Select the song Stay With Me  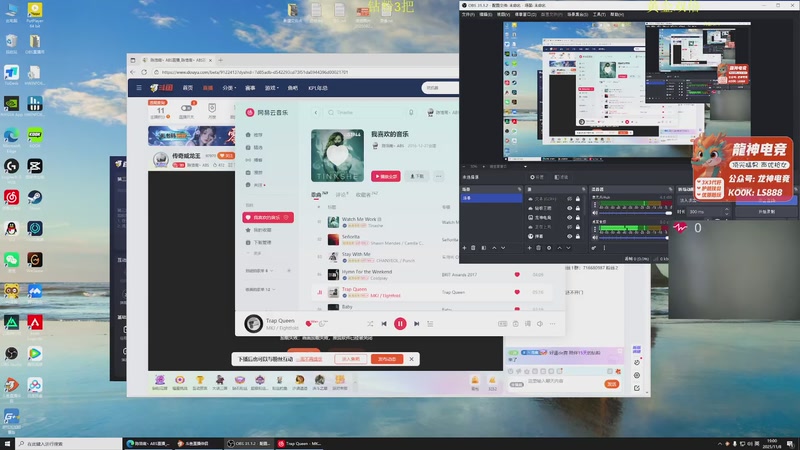pos(356,254)
